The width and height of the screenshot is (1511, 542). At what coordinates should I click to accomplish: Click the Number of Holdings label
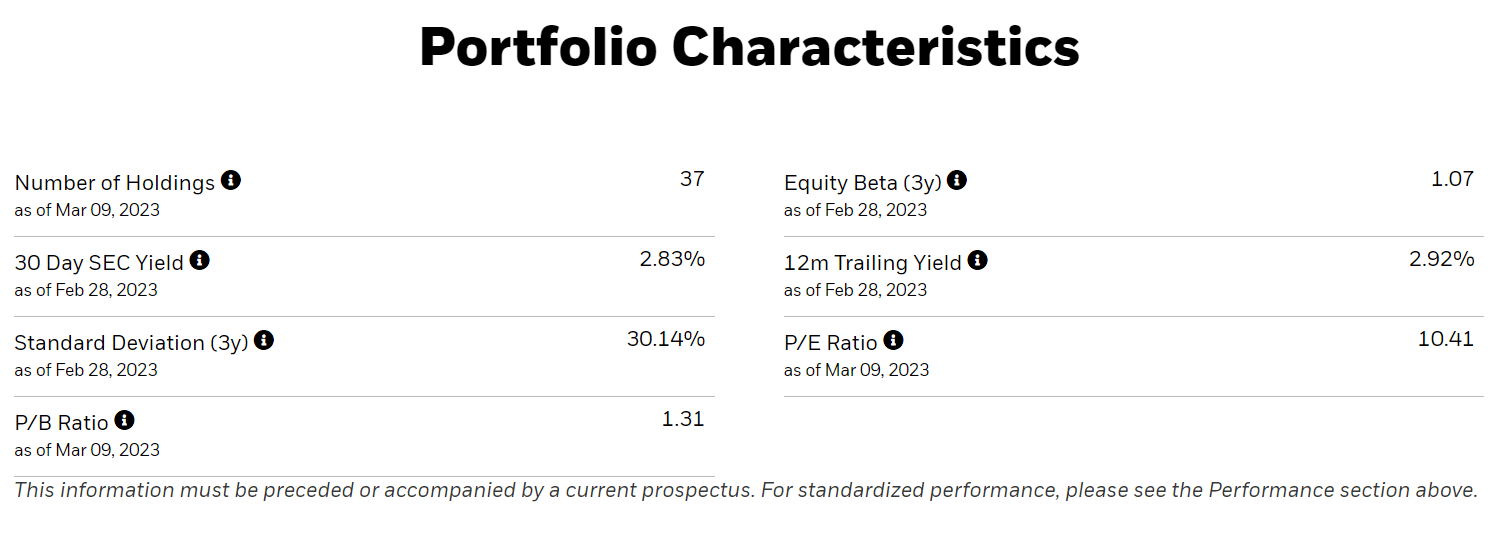point(115,183)
